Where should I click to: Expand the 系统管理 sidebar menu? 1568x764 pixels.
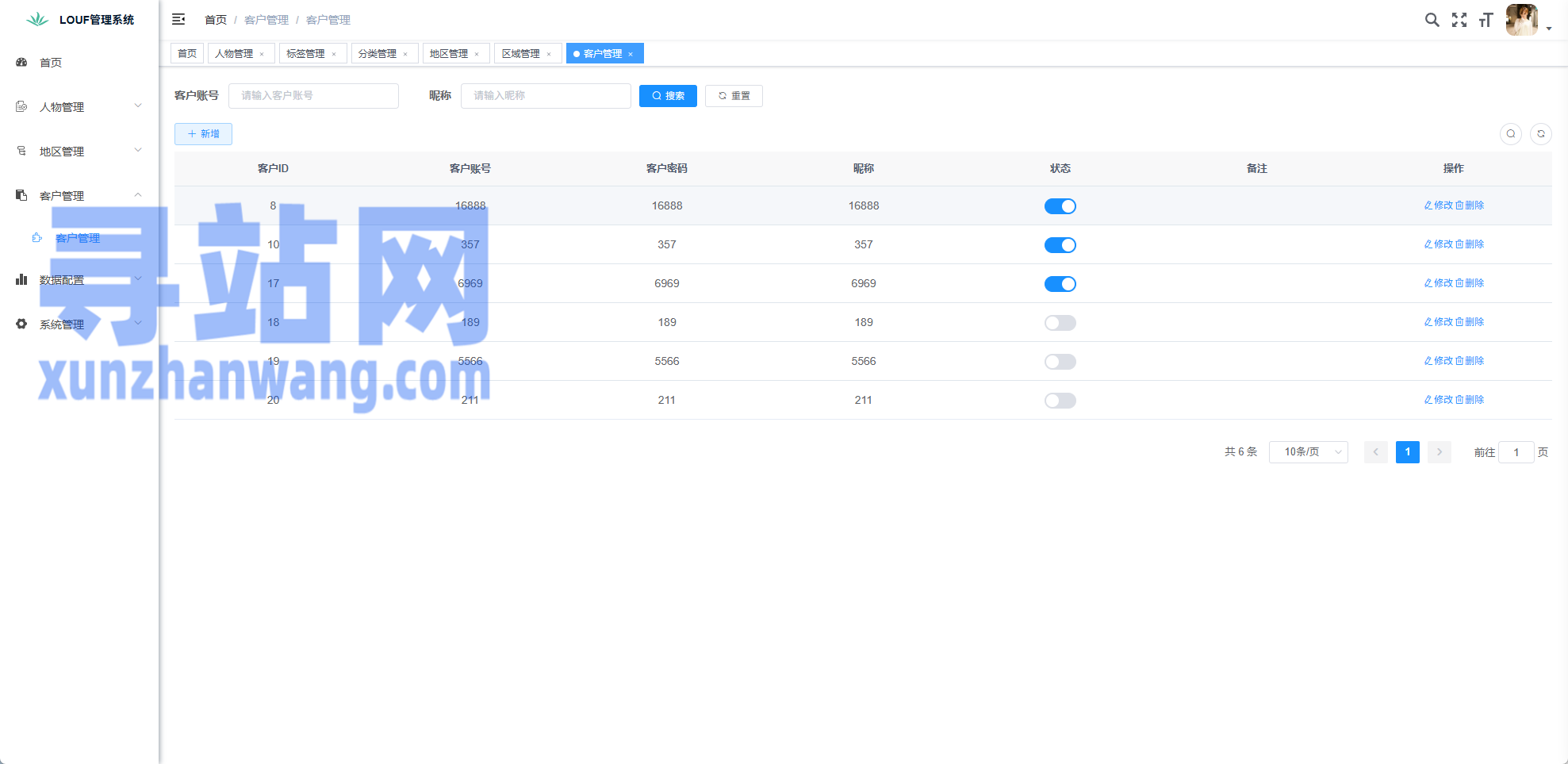pos(79,324)
